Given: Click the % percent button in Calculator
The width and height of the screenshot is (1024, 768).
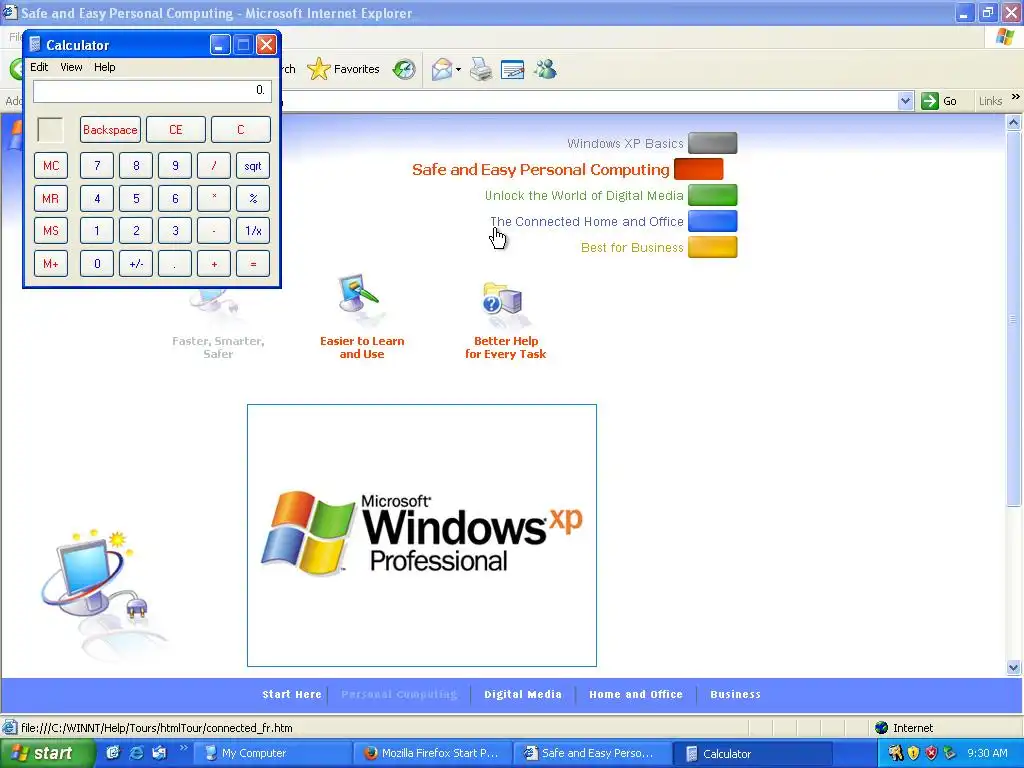Looking at the screenshot, I should click(x=253, y=199).
